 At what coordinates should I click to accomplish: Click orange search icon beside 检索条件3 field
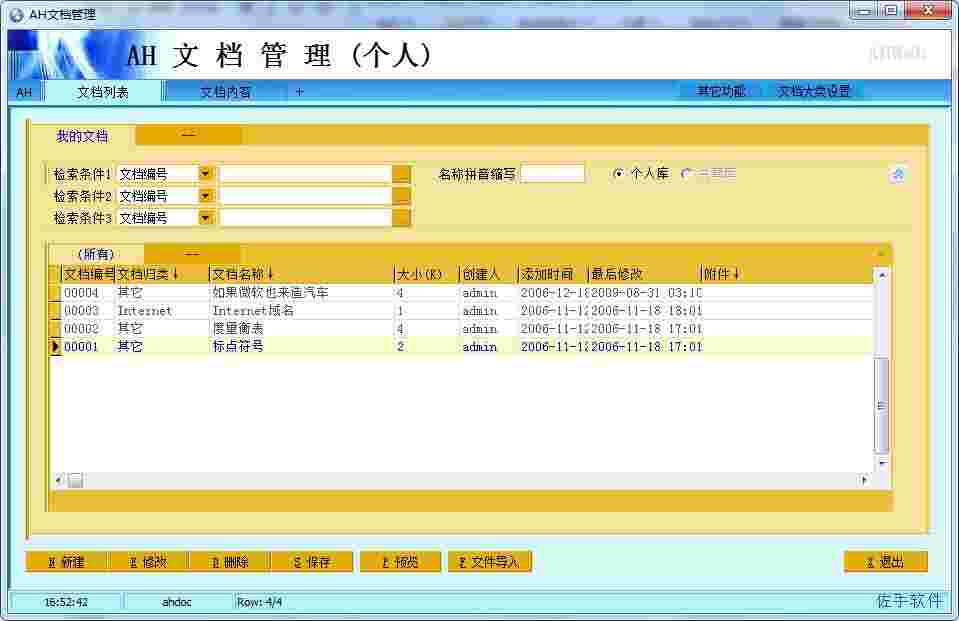(x=401, y=217)
